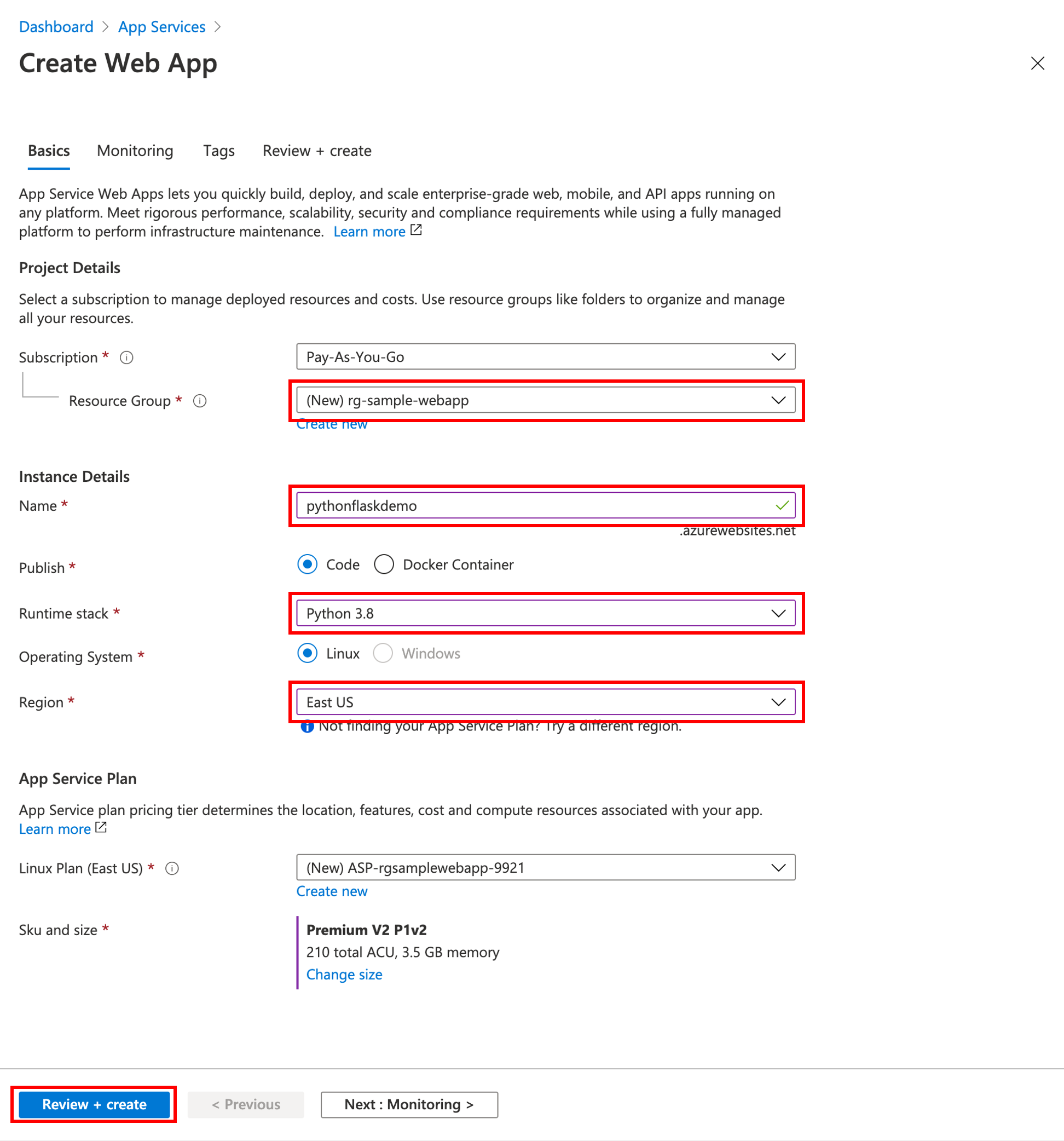Switch to the Tags tab
Screen dimensions: 1064x1141
(x=218, y=151)
